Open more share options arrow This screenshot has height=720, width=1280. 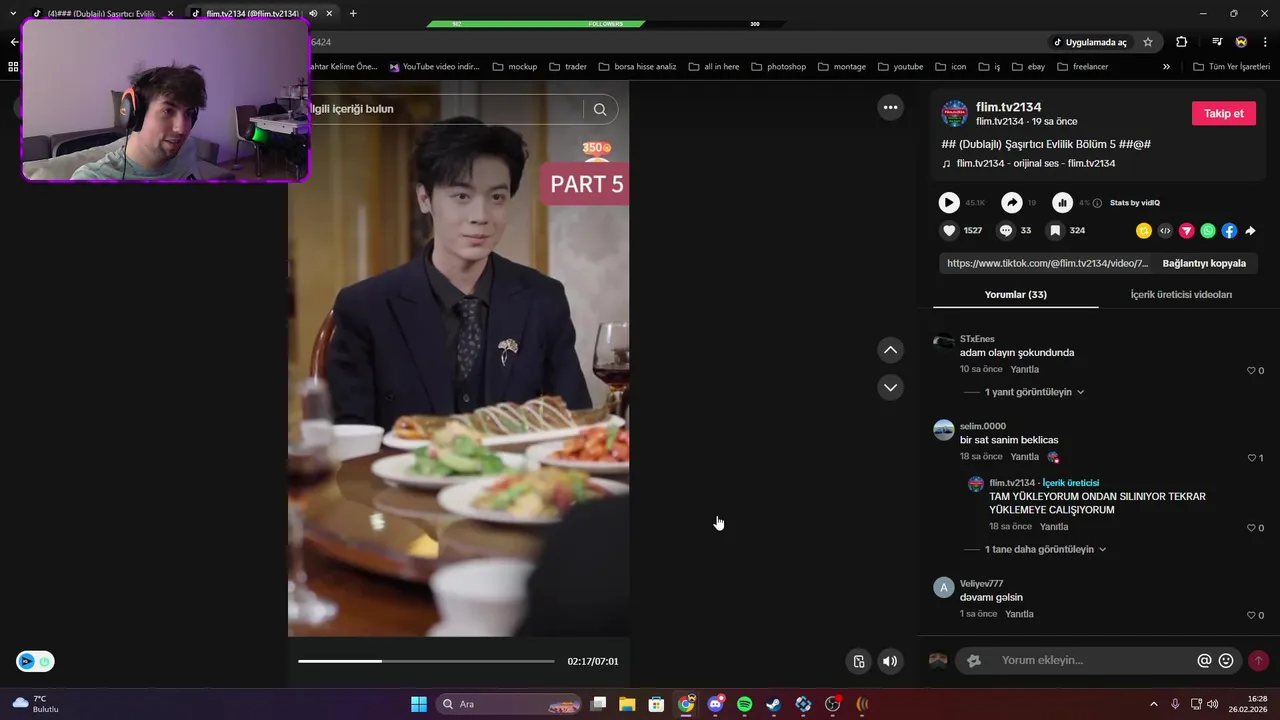pyautogui.click(x=1250, y=231)
